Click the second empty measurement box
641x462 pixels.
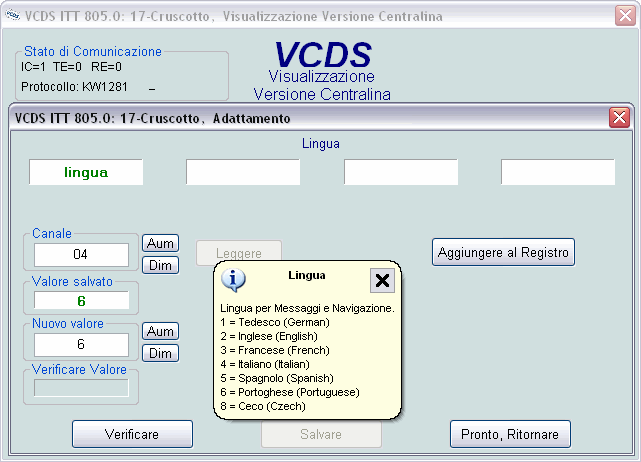click(x=243, y=172)
